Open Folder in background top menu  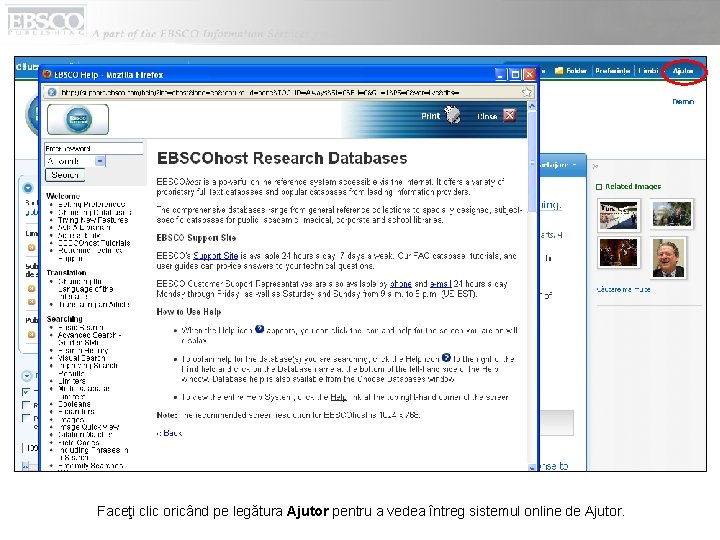[576, 71]
